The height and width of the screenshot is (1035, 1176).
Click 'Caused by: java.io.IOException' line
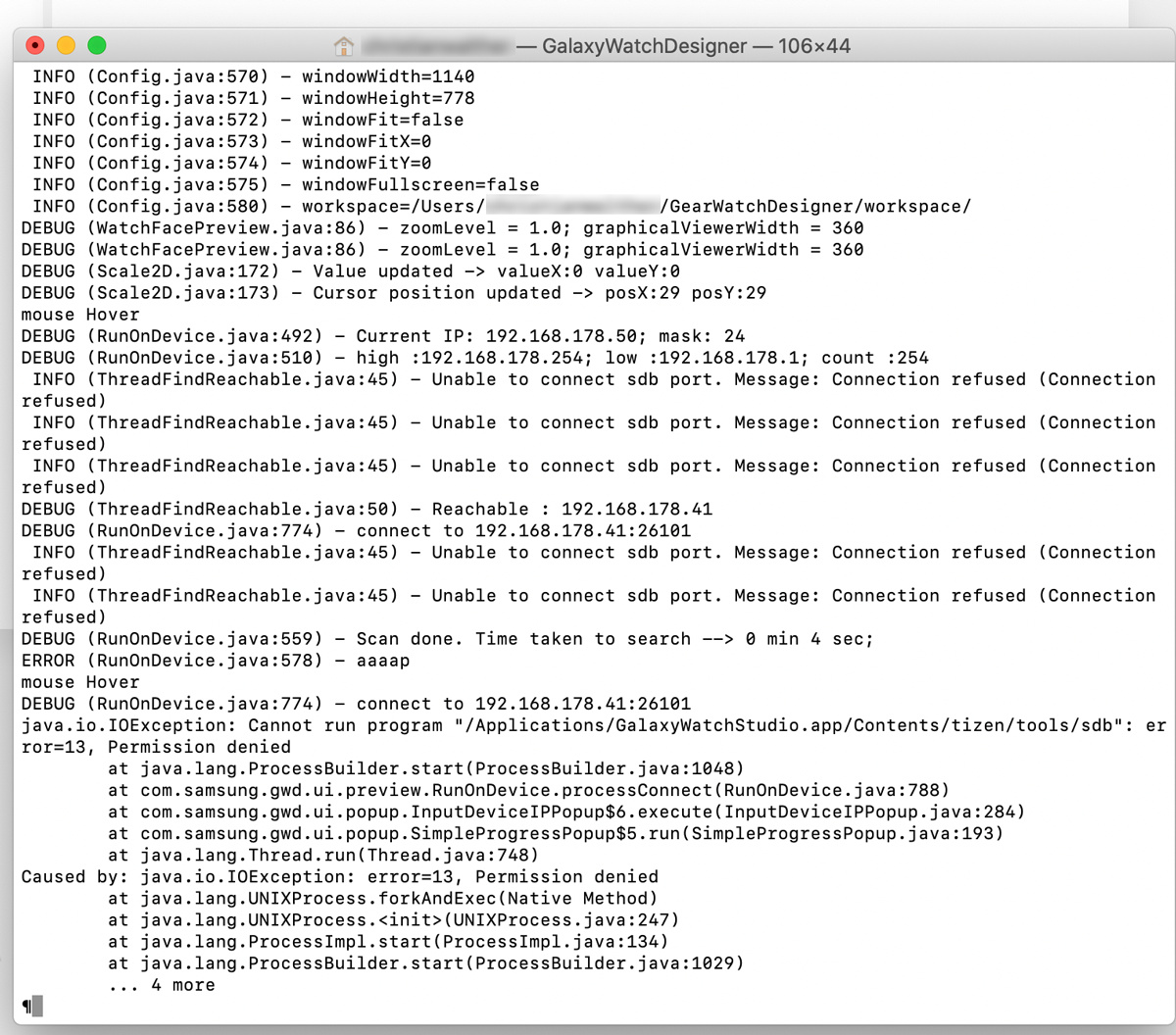tap(340, 876)
